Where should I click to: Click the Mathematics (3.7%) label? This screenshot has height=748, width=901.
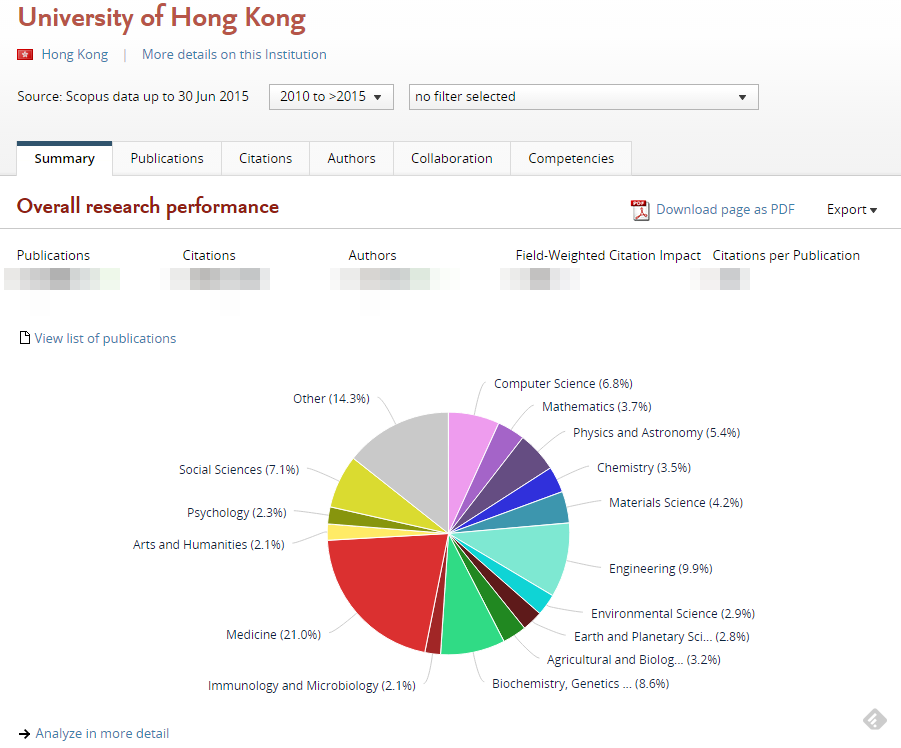[596, 407]
